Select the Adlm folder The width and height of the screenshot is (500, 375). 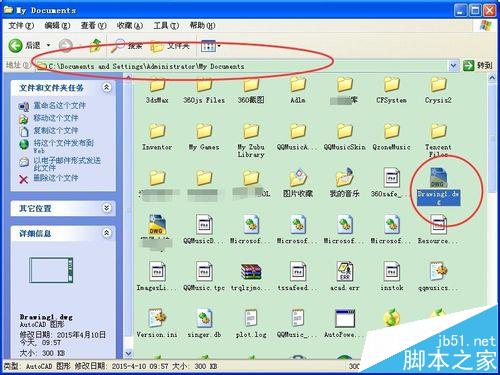point(298,90)
